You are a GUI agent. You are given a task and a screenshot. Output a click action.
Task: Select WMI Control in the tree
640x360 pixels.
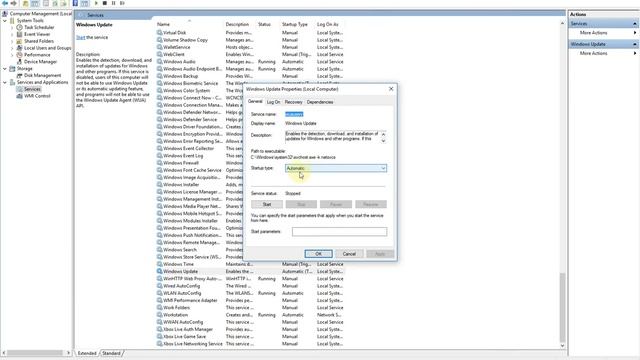coord(37,96)
